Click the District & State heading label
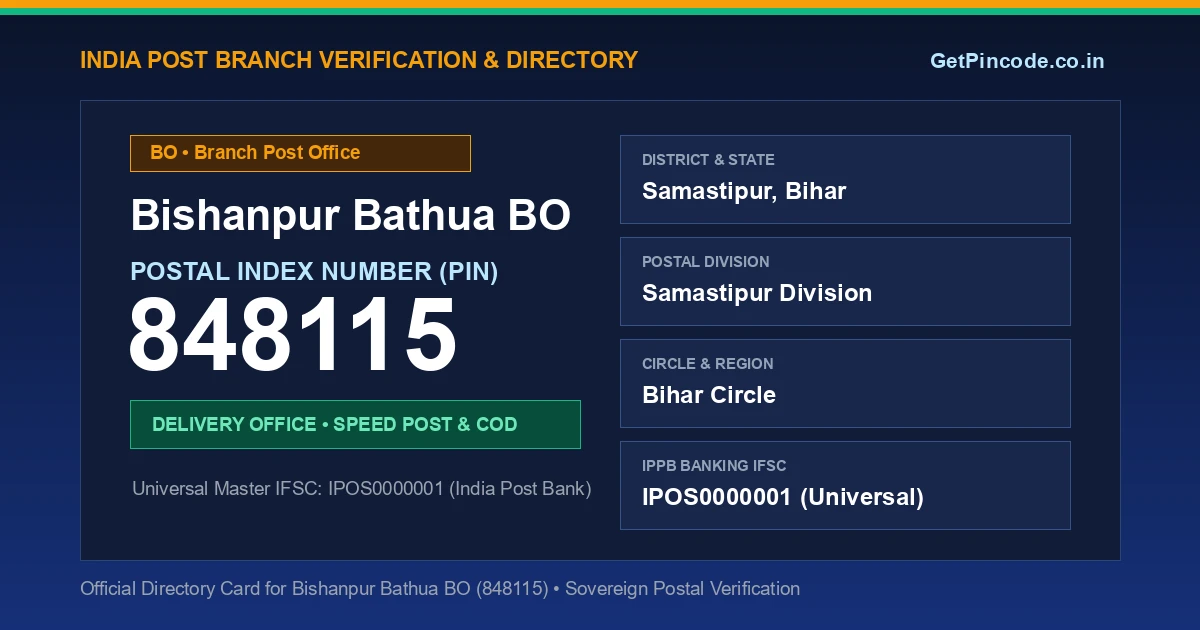Viewport: 1200px width, 630px height. tap(708, 160)
